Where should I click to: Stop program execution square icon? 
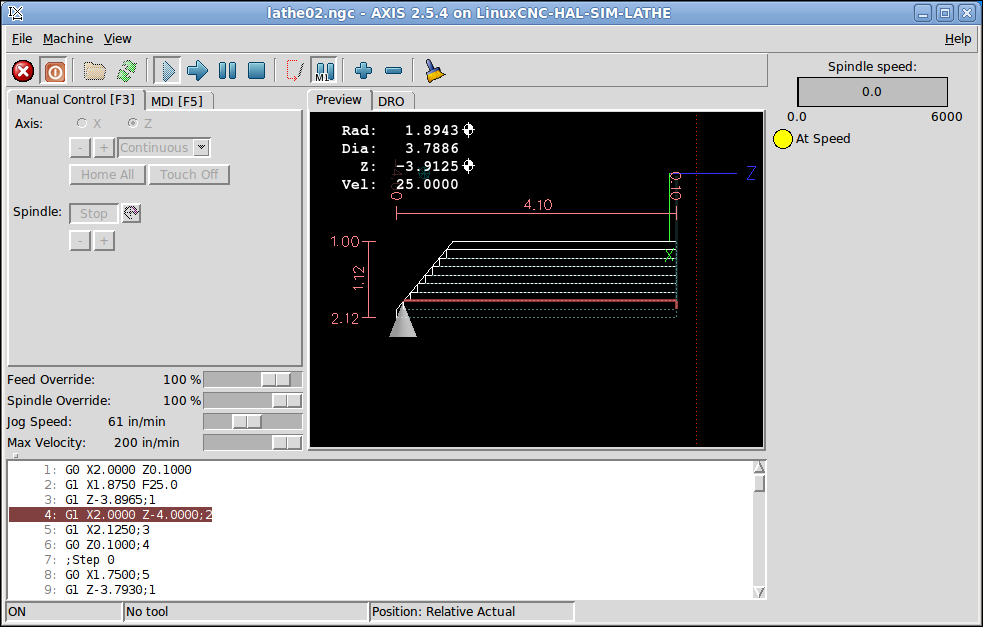tap(256, 71)
